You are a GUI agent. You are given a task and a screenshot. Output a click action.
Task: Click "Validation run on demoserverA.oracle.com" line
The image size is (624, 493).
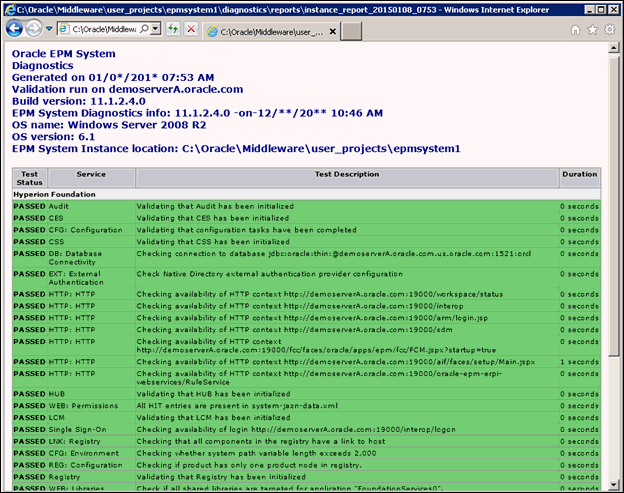(x=127, y=89)
